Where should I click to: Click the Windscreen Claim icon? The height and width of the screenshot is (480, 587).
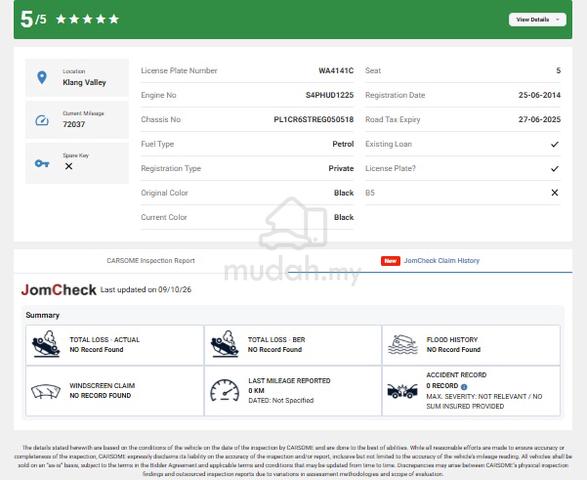(x=46, y=391)
